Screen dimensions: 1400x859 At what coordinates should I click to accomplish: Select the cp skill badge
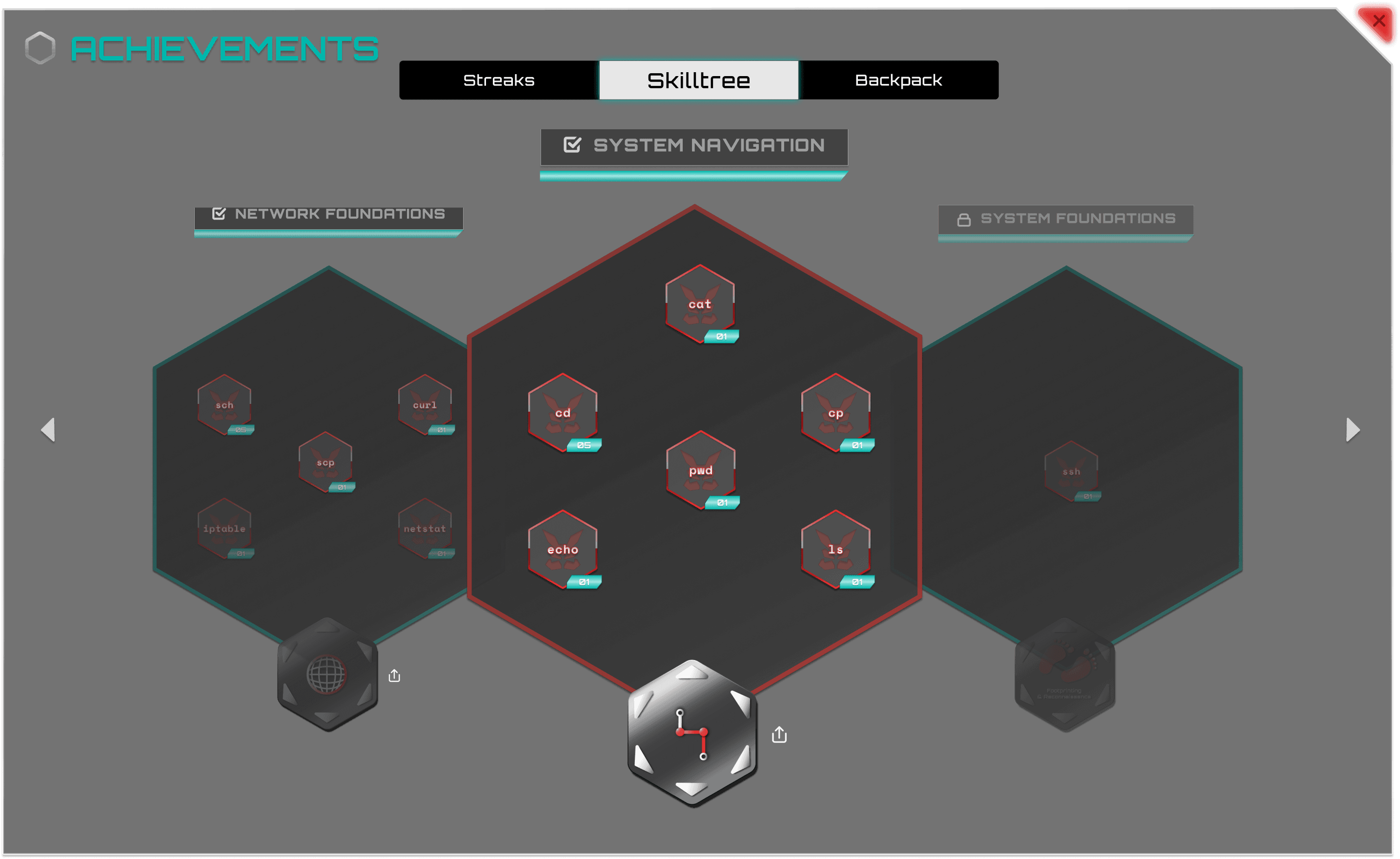coord(835,413)
